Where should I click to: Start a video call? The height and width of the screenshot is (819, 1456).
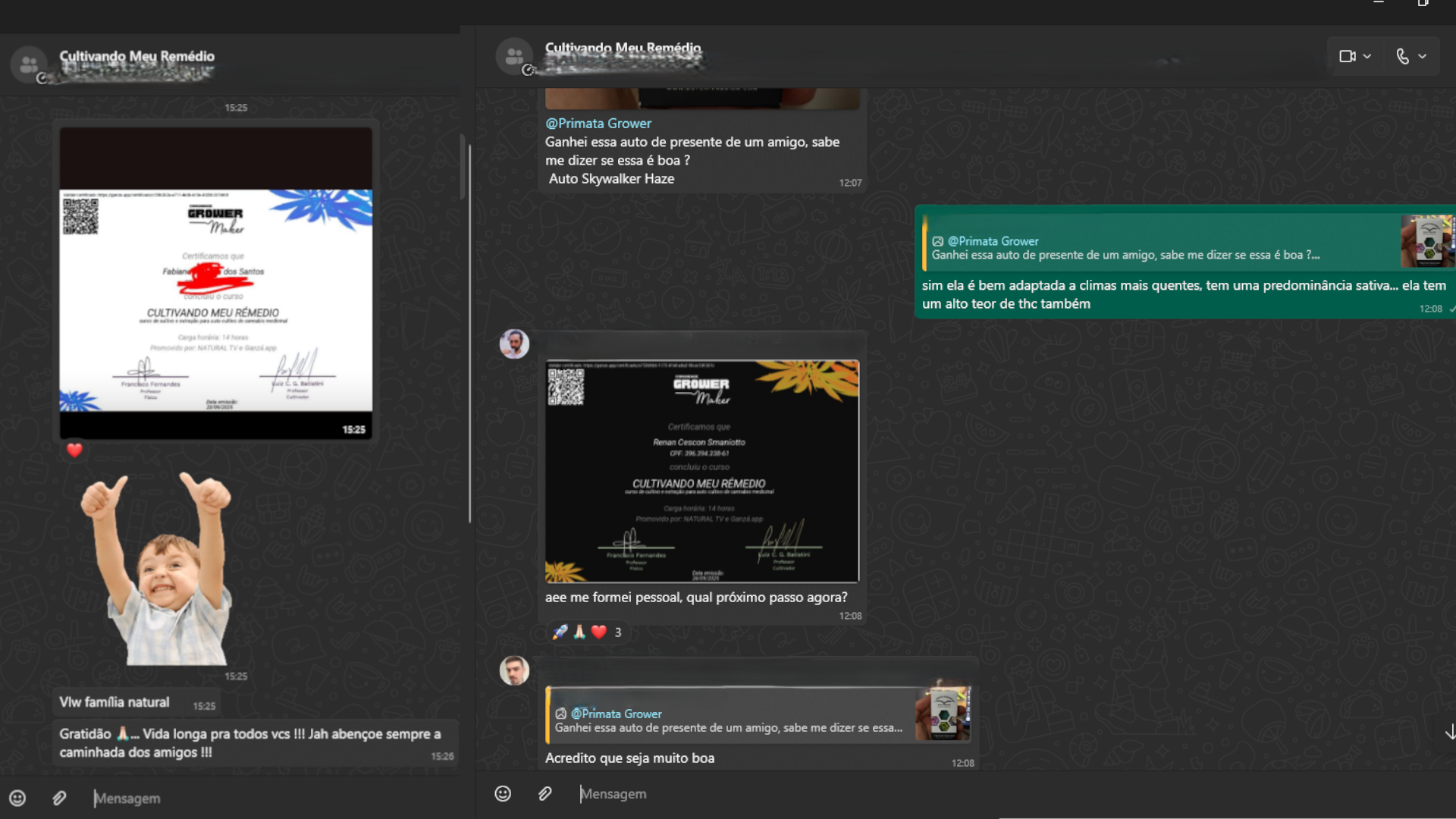1348,56
